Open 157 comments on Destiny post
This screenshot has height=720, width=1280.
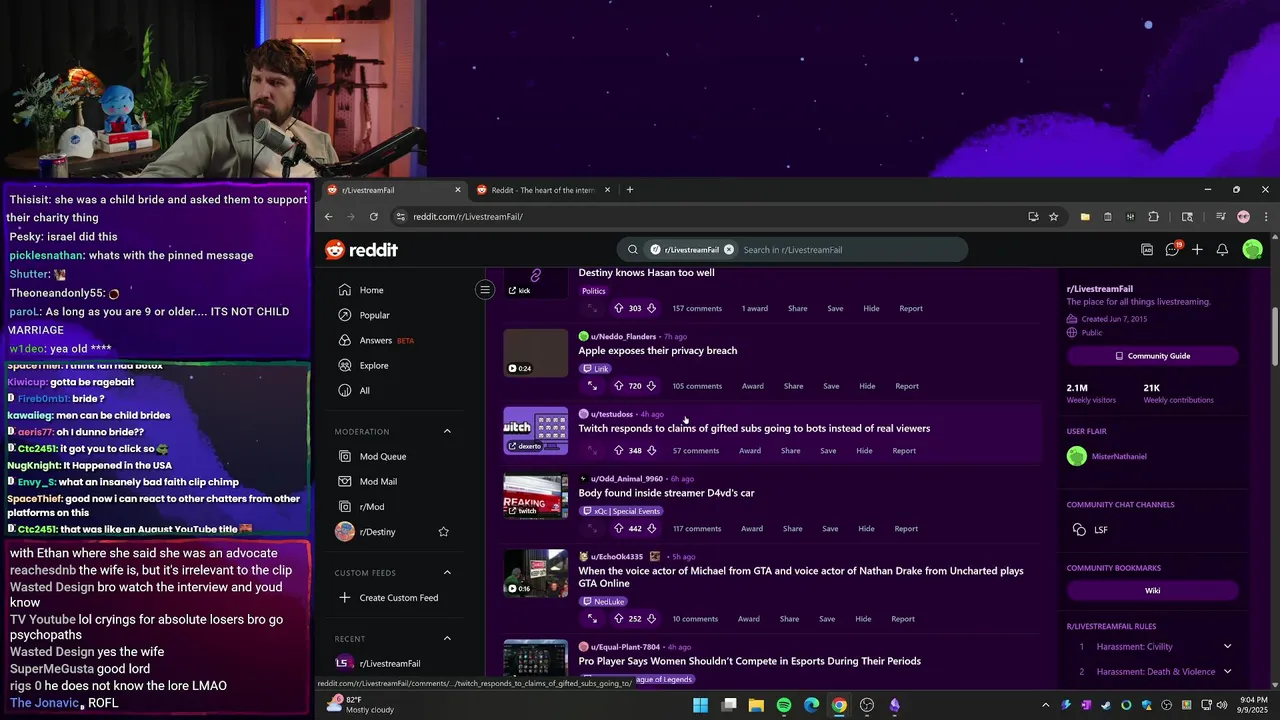click(697, 308)
